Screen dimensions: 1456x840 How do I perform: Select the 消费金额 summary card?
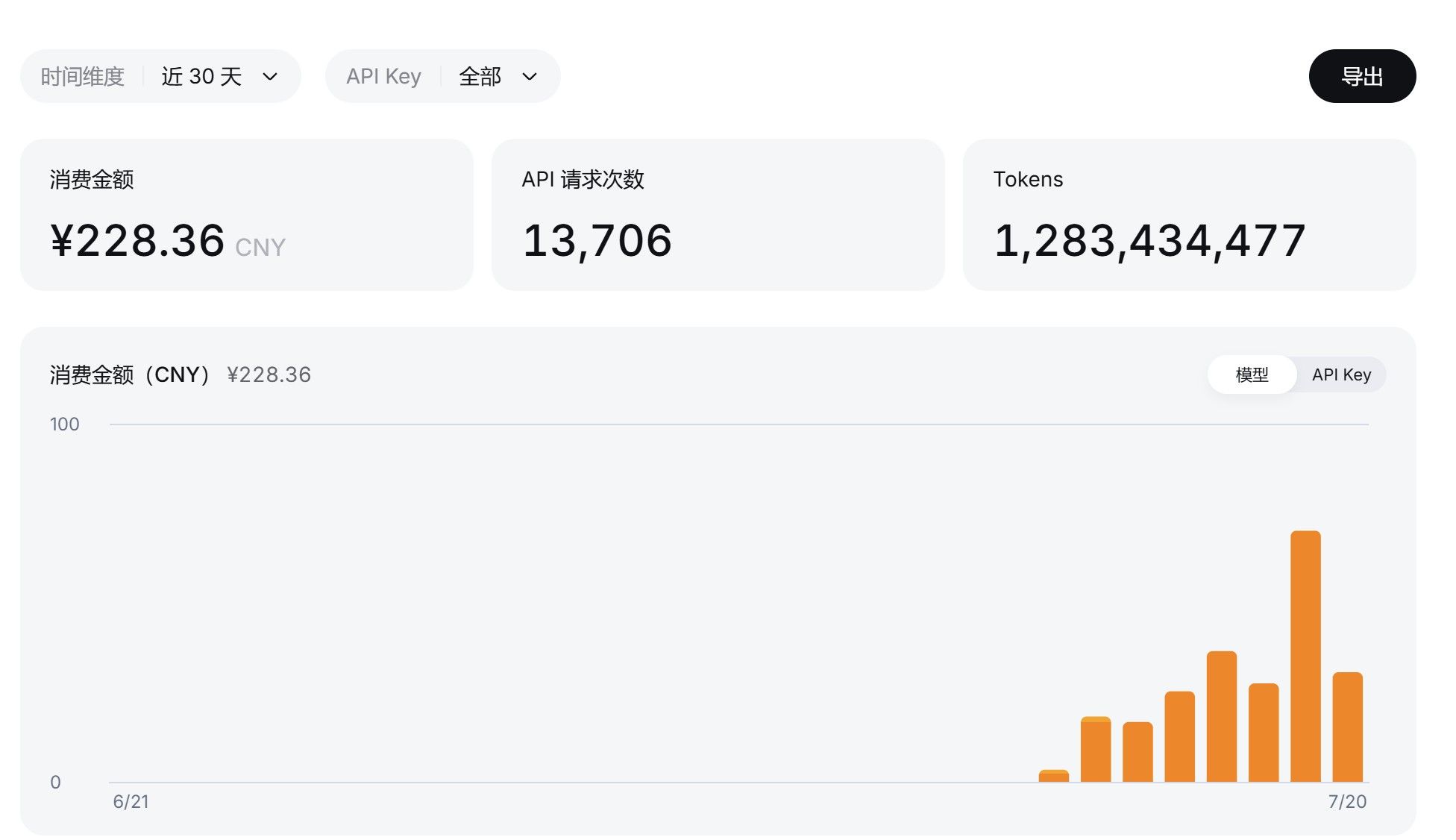point(247,215)
